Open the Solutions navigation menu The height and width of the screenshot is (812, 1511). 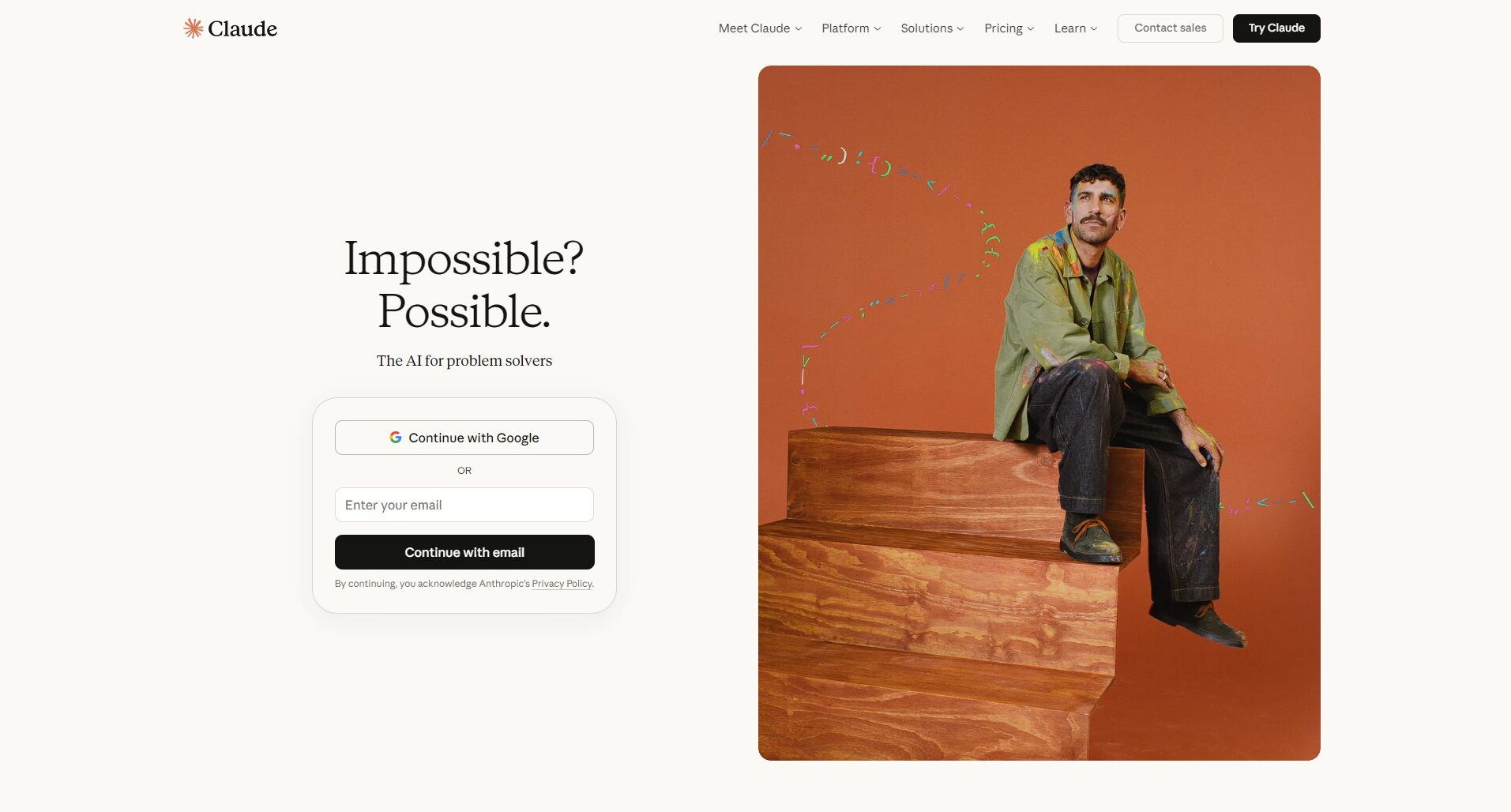pos(932,28)
